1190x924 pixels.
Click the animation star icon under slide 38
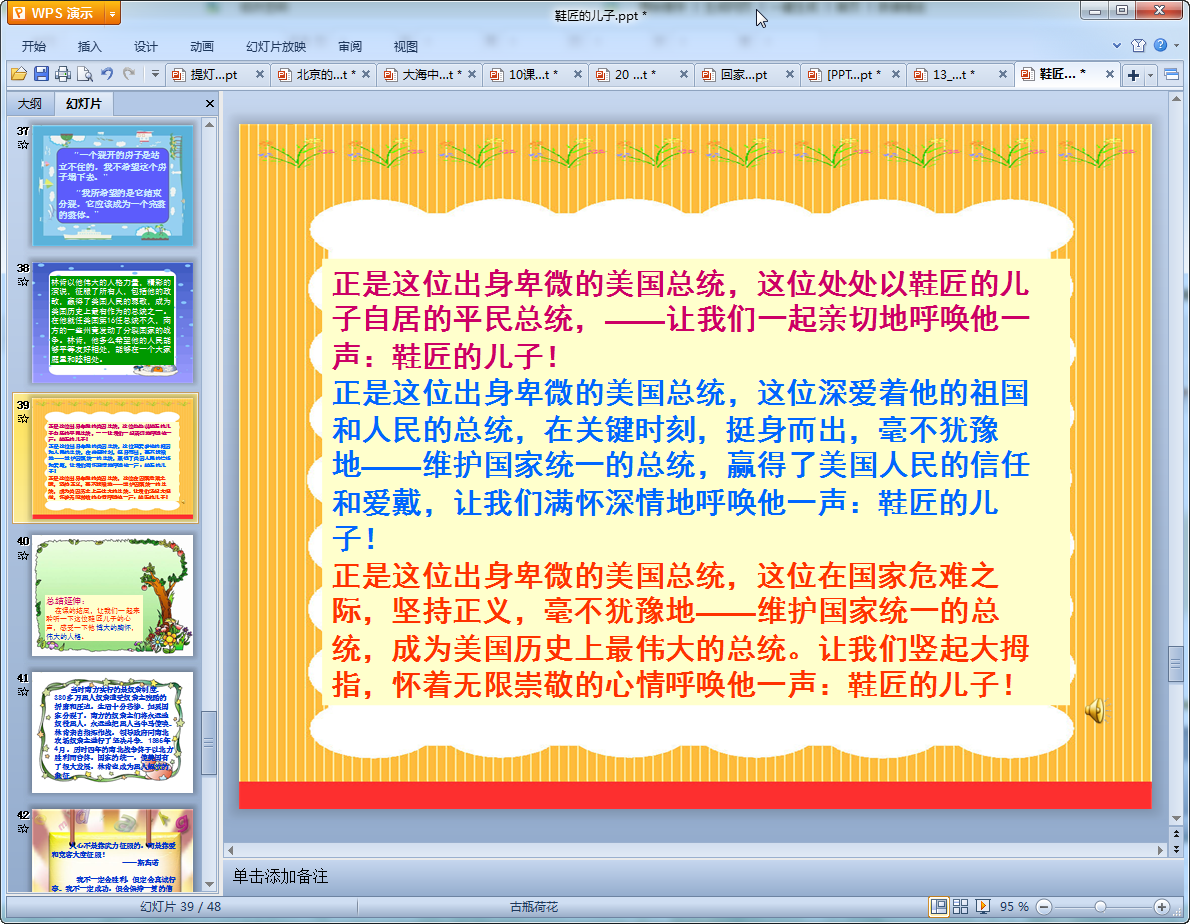[x=23, y=281]
